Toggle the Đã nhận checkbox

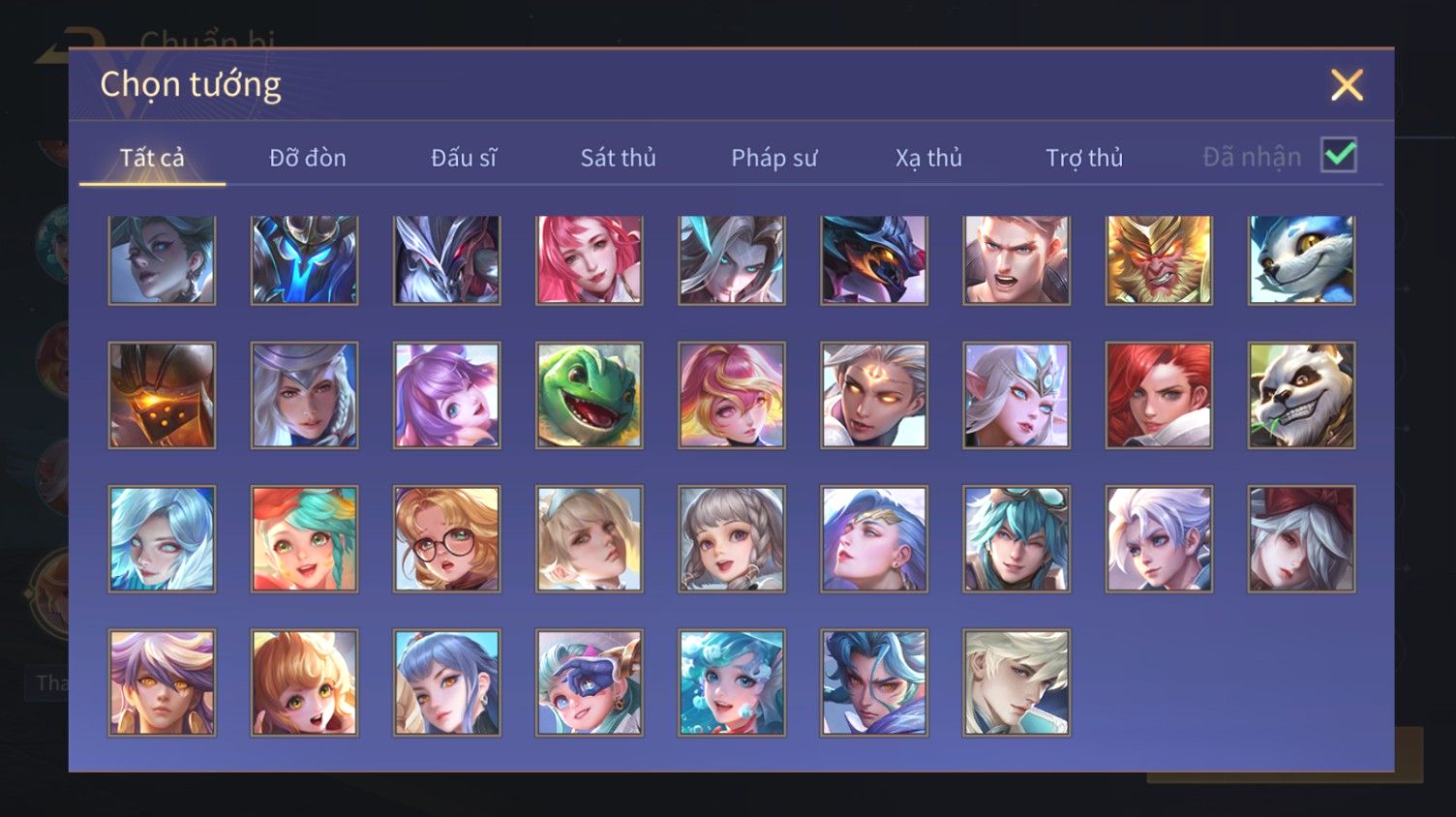[1339, 156]
